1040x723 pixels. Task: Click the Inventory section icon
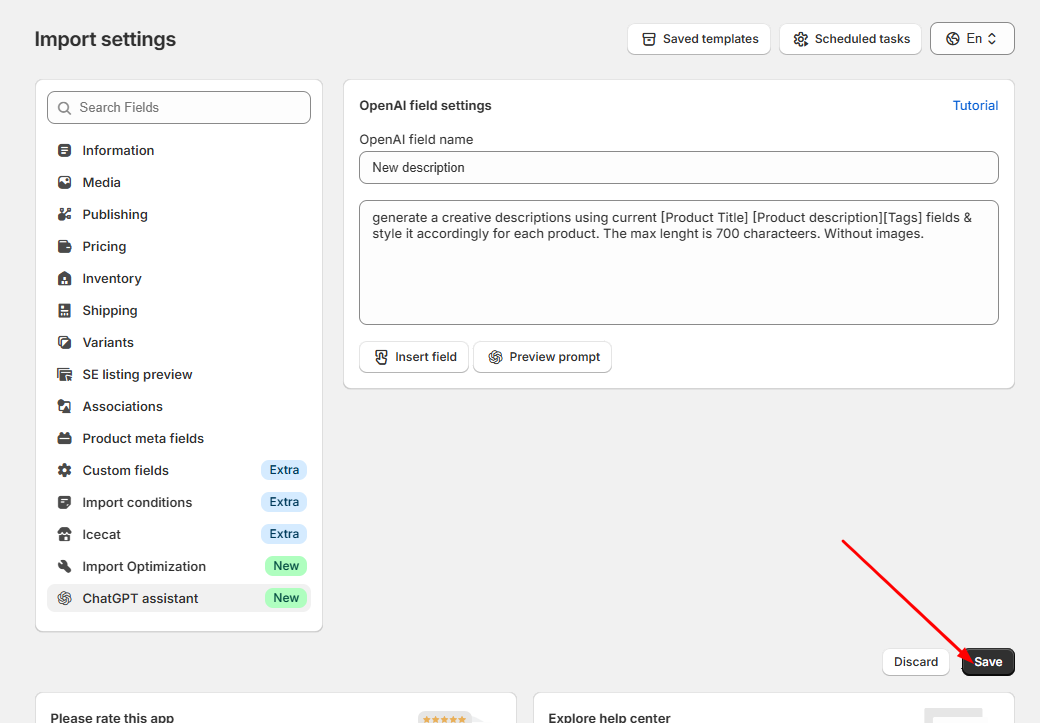click(64, 279)
